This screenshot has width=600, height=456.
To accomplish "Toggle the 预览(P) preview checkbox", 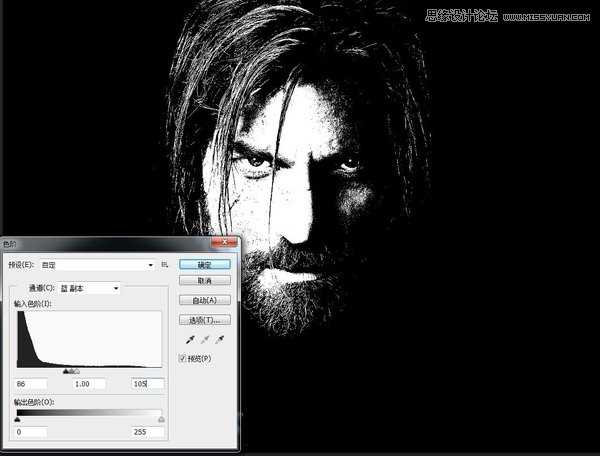I will (183, 358).
